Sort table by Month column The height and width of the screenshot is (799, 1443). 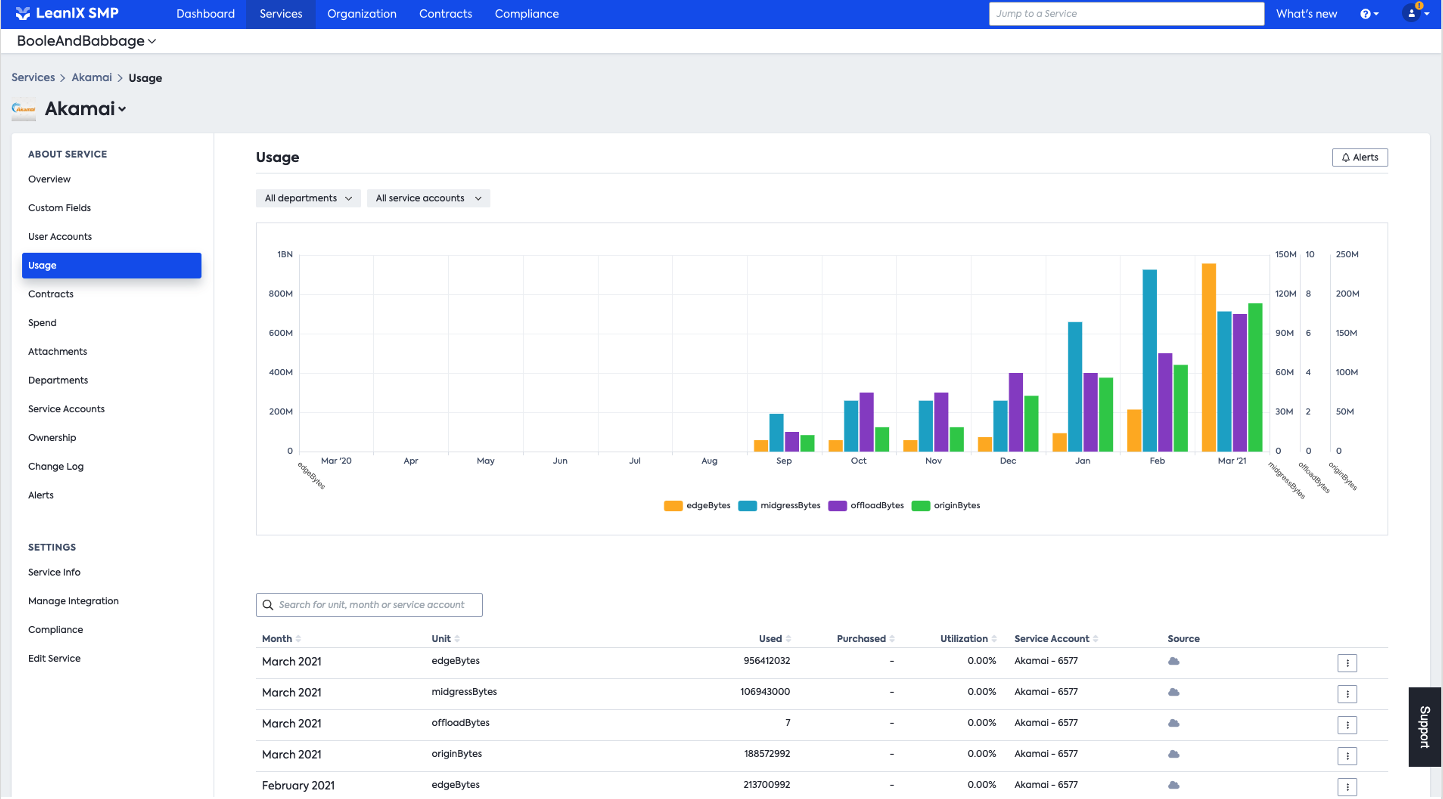[x=281, y=638]
